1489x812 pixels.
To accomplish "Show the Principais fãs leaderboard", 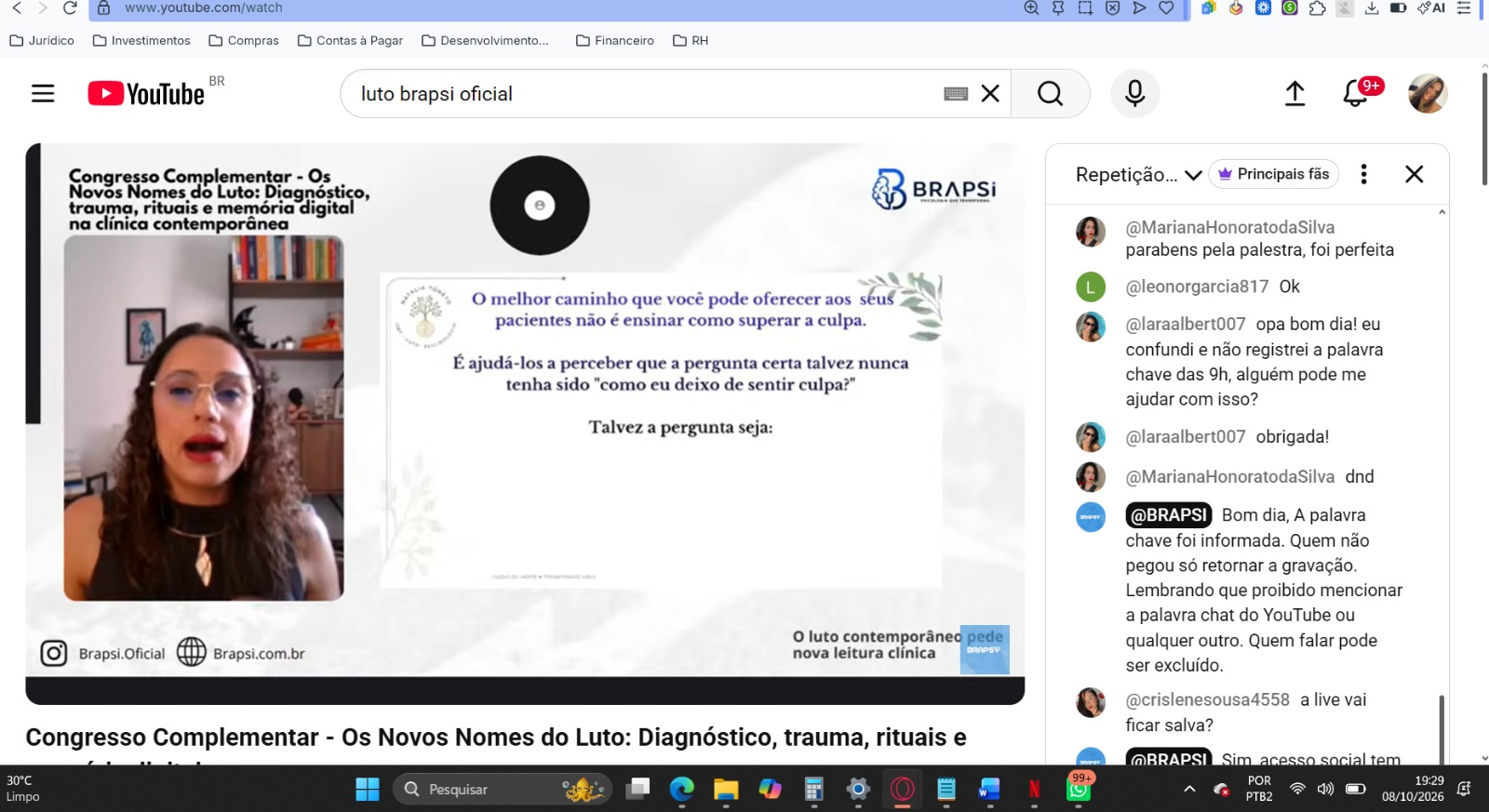I will tap(1273, 174).
